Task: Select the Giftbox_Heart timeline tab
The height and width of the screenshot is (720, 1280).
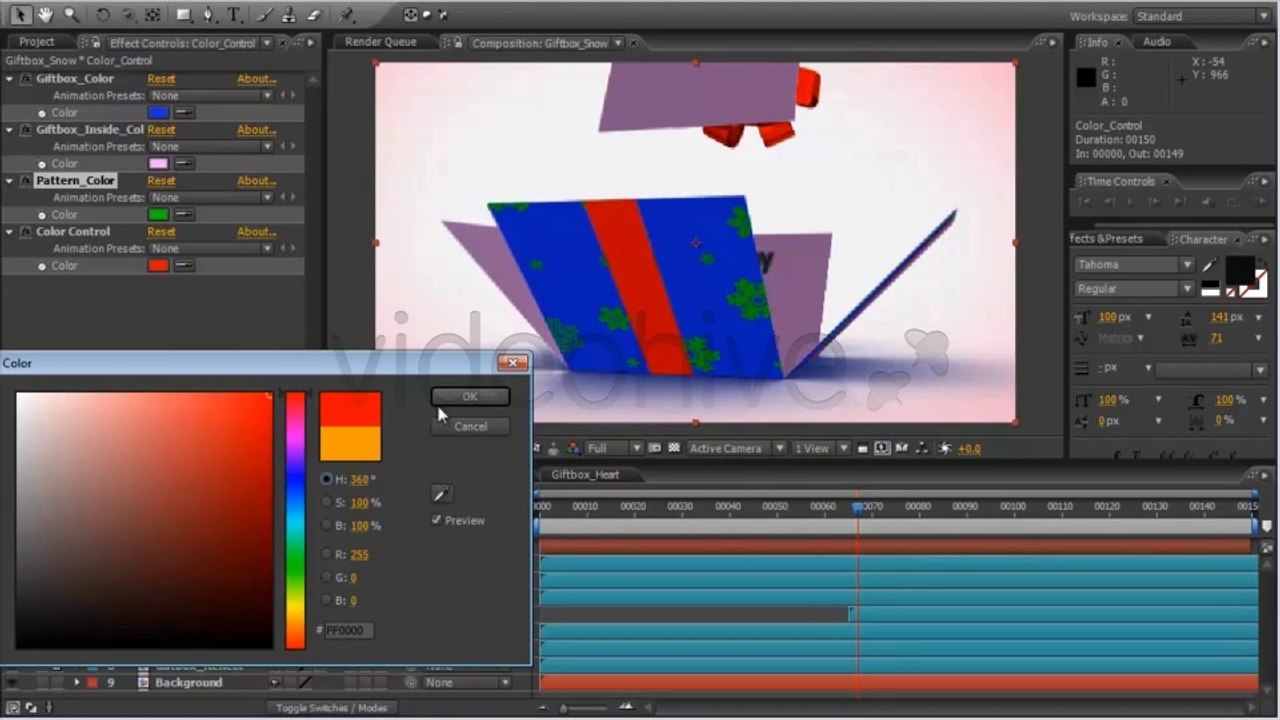Action: [x=585, y=475]
